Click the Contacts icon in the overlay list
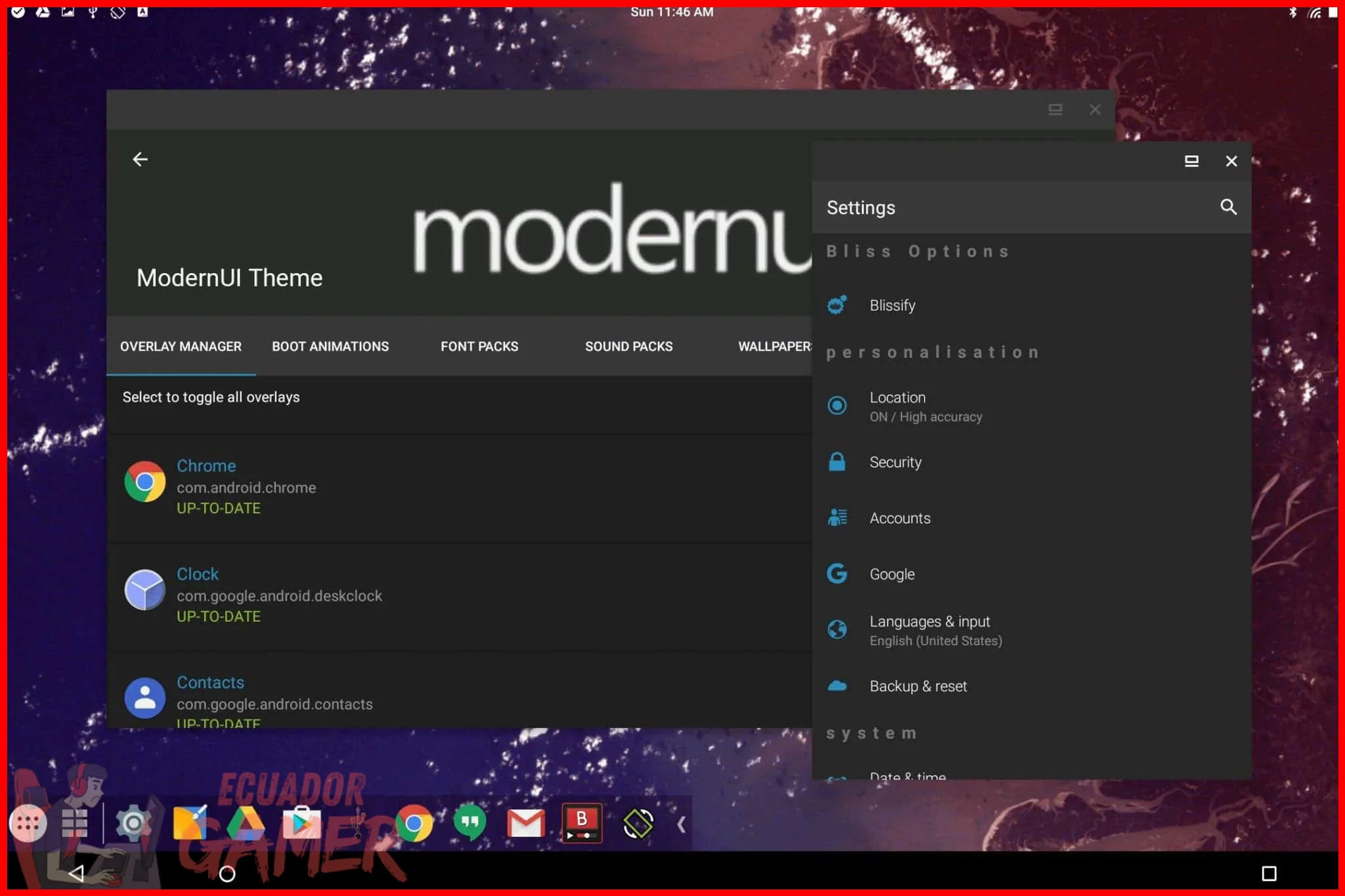Screen dimensions: 1345x896 (145, 698)
